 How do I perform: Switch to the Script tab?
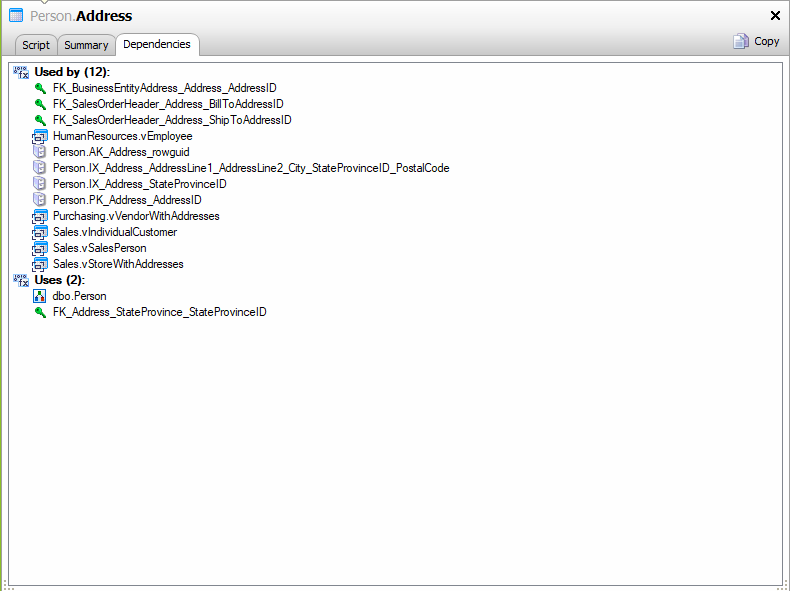(x=36, y=45)
